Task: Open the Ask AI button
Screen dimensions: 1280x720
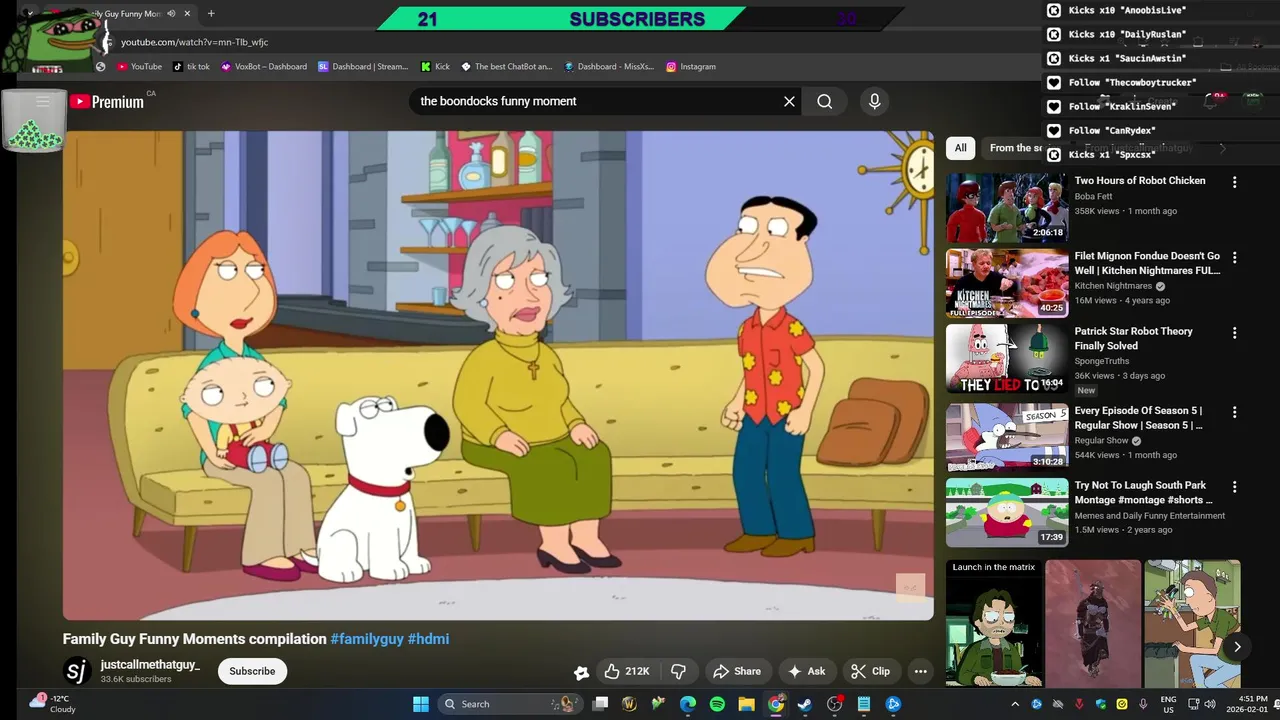Action: [x=806, y=671]
